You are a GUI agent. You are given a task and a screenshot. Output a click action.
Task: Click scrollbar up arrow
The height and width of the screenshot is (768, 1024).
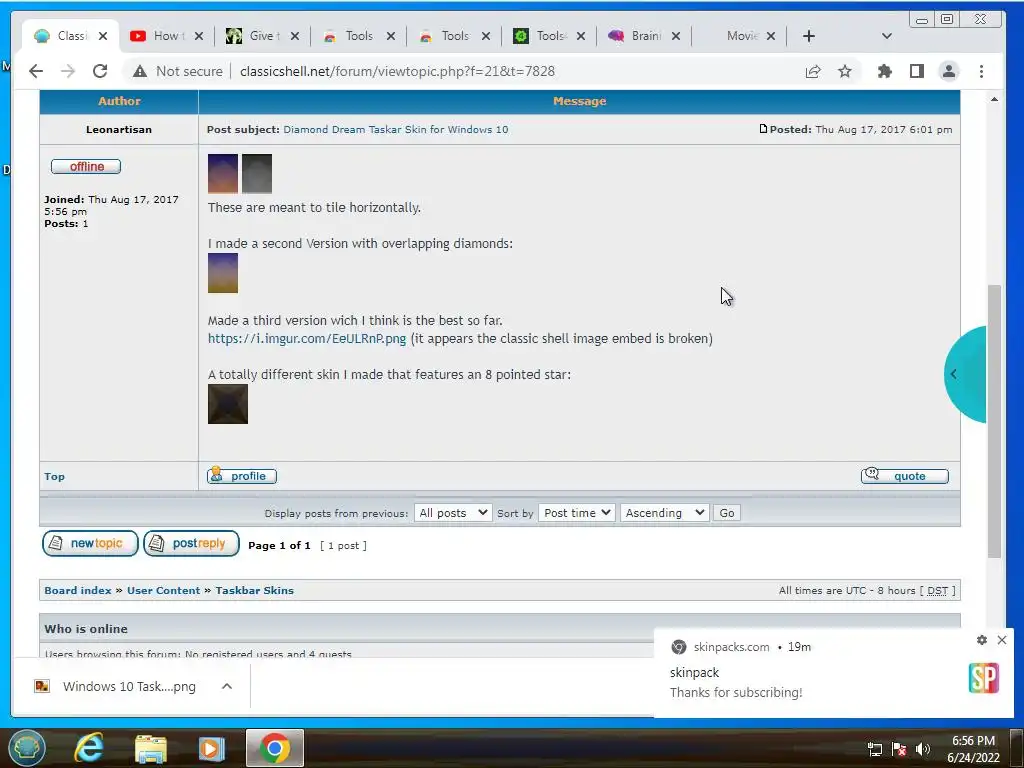(994, 99)
